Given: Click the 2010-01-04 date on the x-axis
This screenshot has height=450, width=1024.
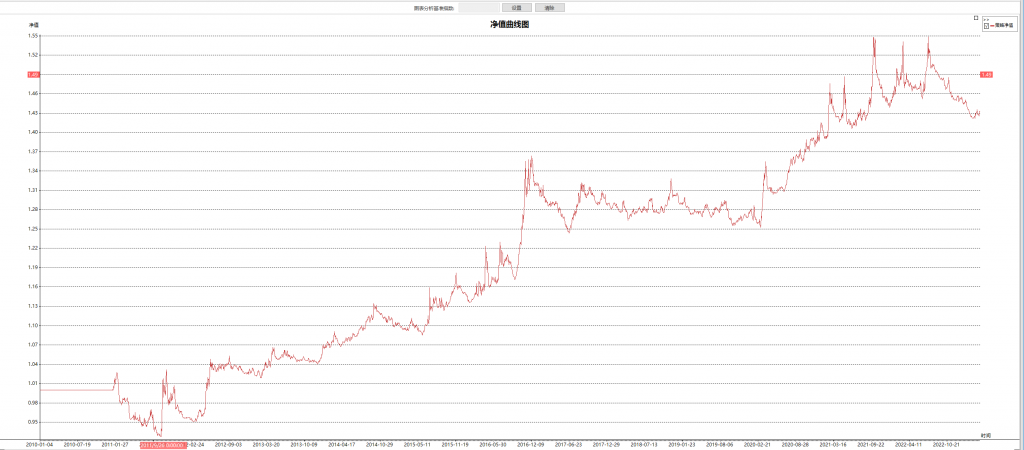Looking at the screenshot, I should (38, 443).
